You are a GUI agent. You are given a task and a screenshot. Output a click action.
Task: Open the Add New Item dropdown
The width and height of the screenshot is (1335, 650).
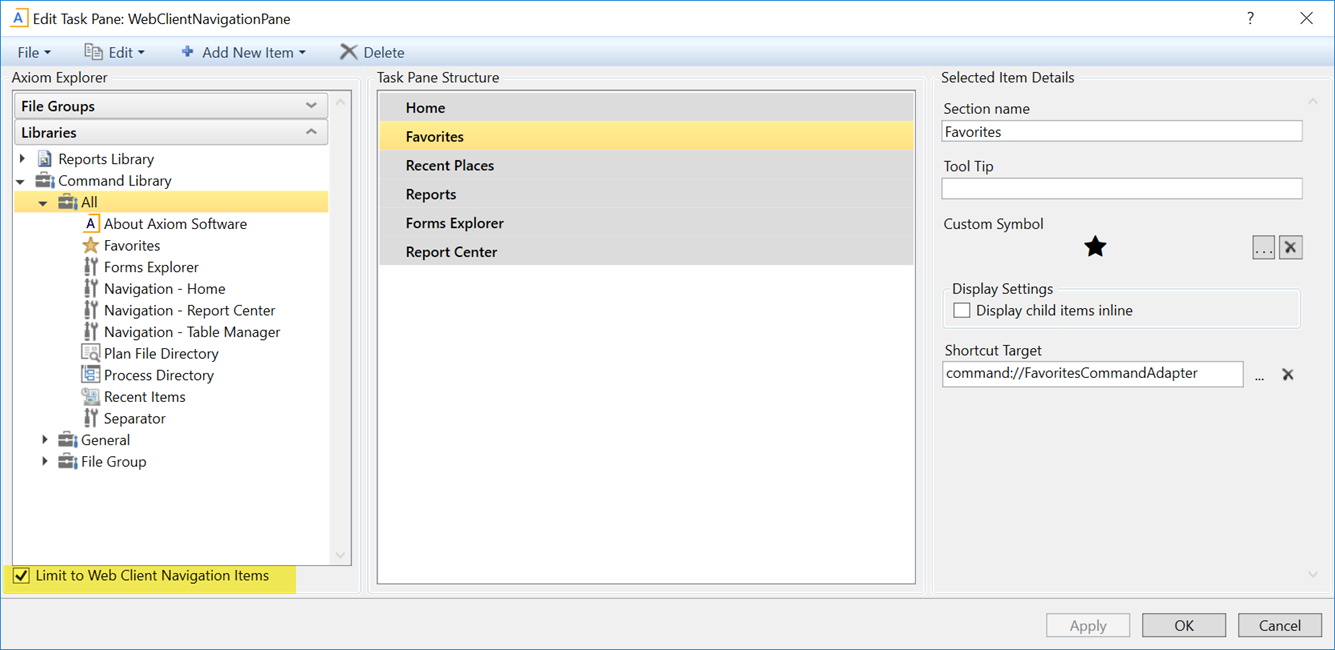pyautogui.click(x=243, y=52)
